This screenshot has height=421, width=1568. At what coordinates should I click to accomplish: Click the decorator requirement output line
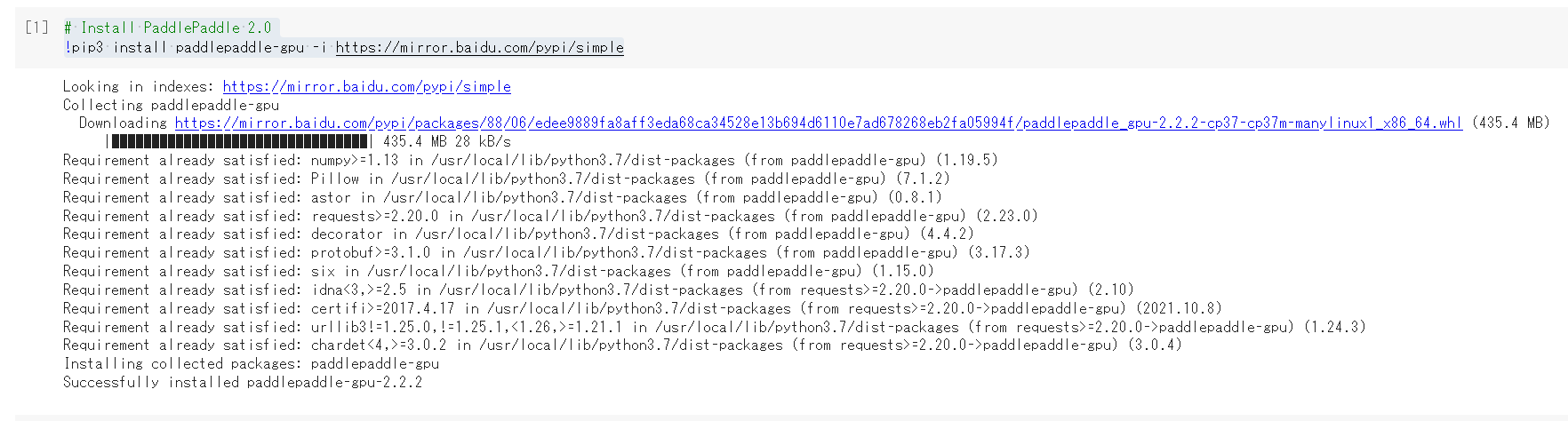[x=518, y=234]
